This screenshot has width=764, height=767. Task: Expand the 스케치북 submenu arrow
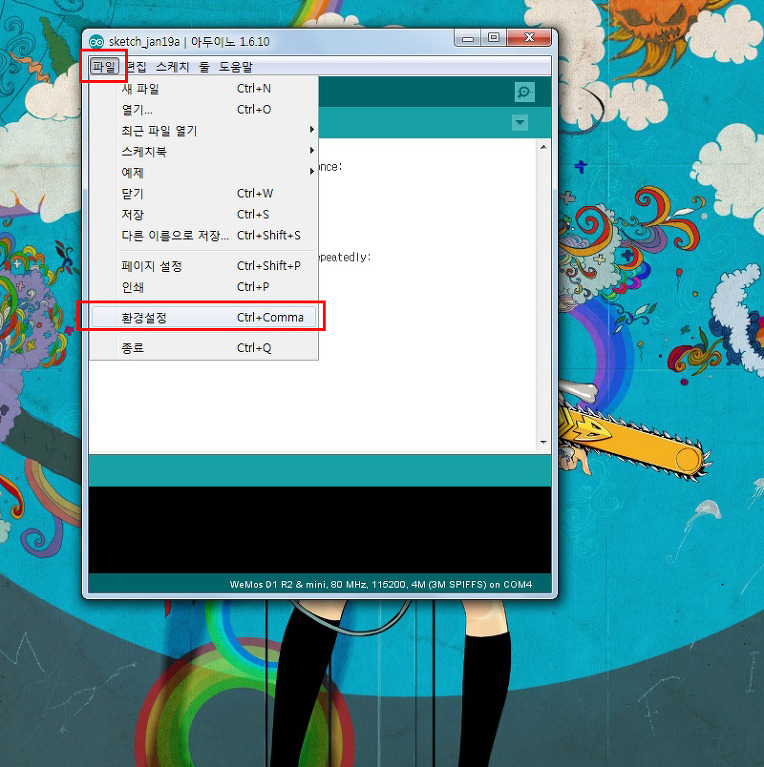click(x=312, y=151)
